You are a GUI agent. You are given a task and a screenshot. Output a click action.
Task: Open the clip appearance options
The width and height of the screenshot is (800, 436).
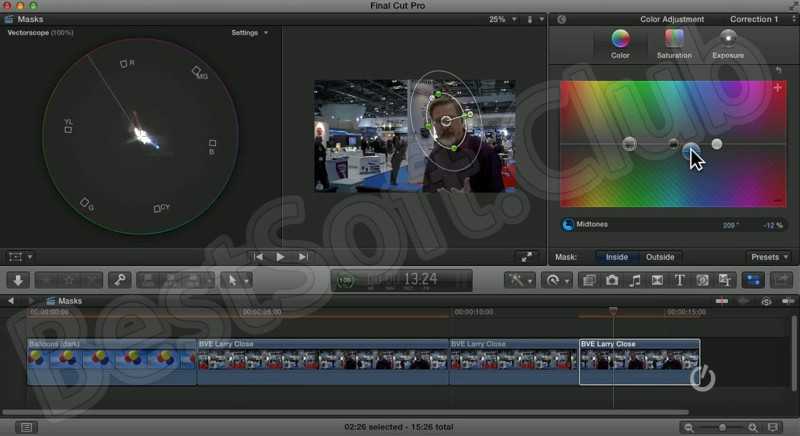pos(773,427)
